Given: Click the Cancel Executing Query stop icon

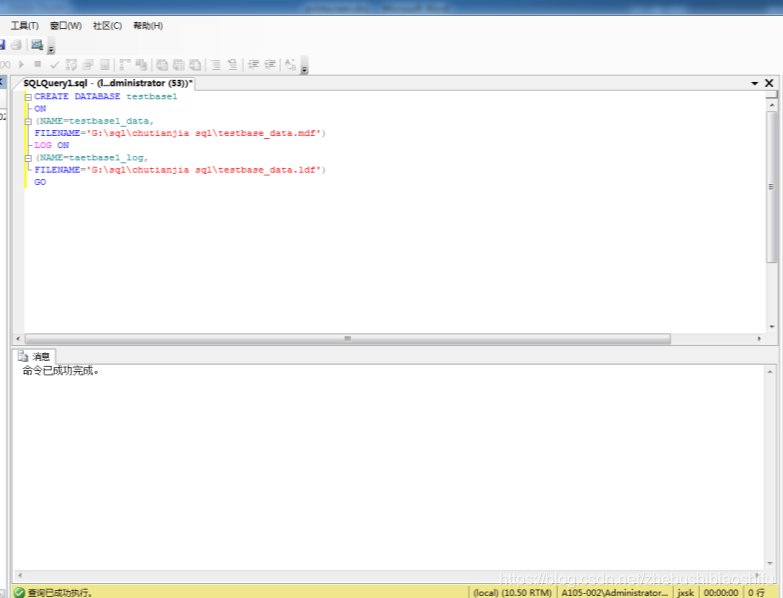Looking at the screenshot, I should click(37, 64).
